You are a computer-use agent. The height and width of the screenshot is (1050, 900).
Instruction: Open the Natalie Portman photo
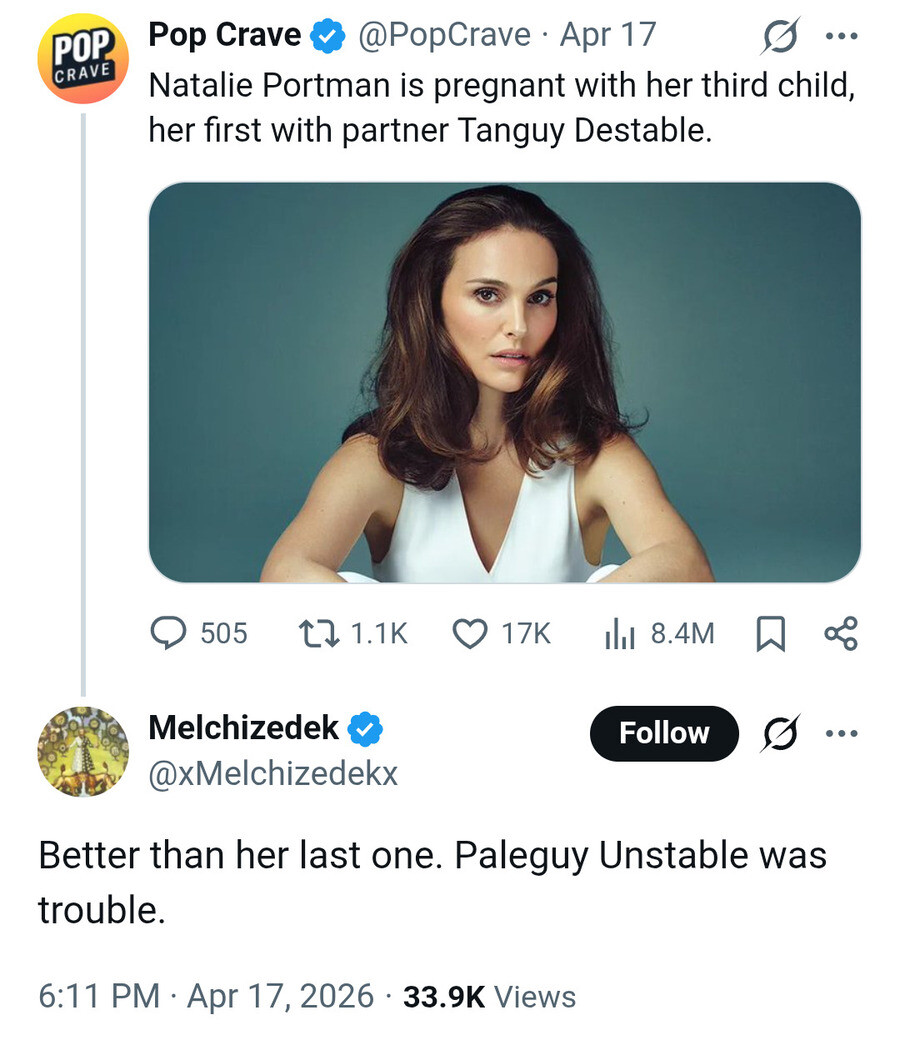(x=504, y=382)
